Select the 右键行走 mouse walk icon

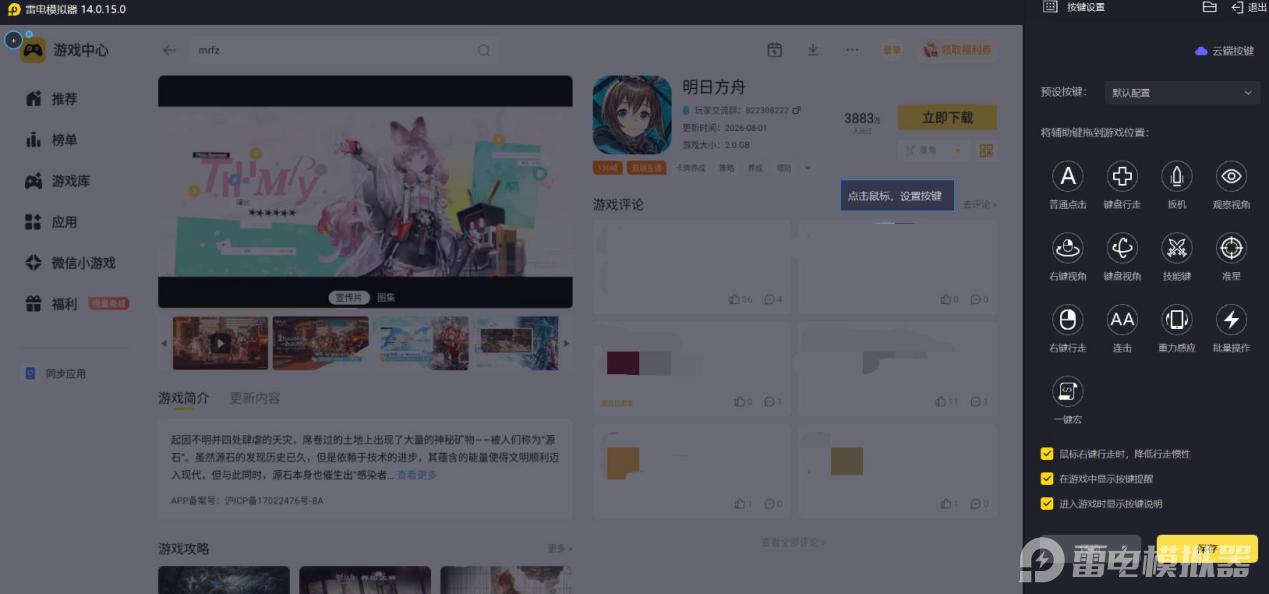[x=1068, y=320]
